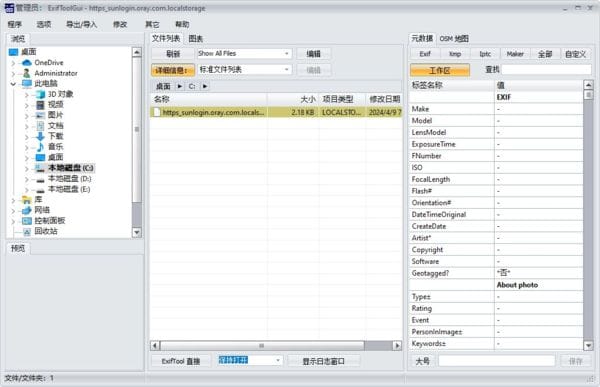The width and height of the screenshot is (600, 387).
Task: Click the 控制面板 icon
Action: [27, 221]
